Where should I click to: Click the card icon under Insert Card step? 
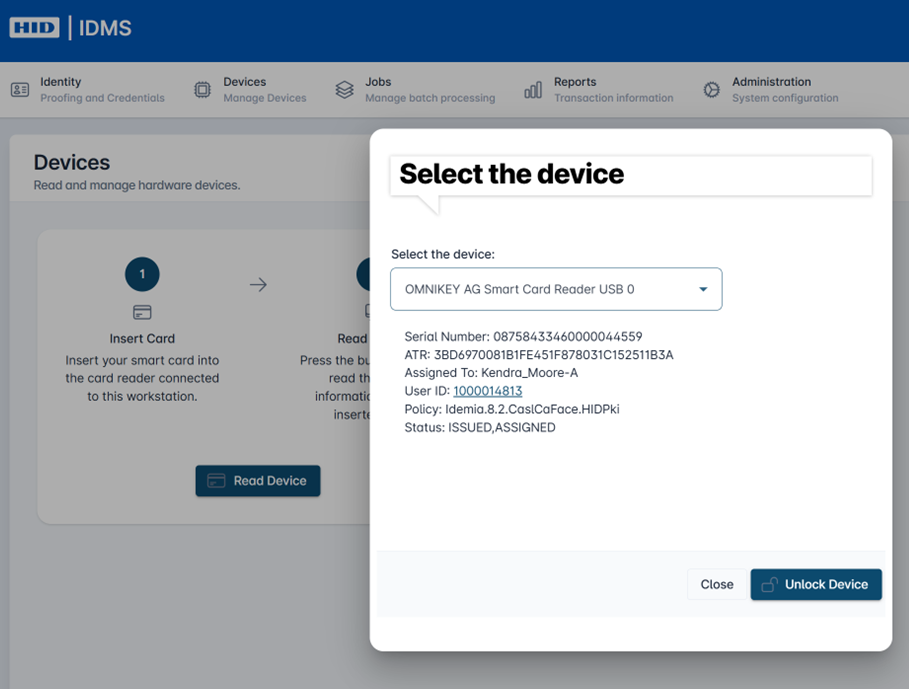142,312
